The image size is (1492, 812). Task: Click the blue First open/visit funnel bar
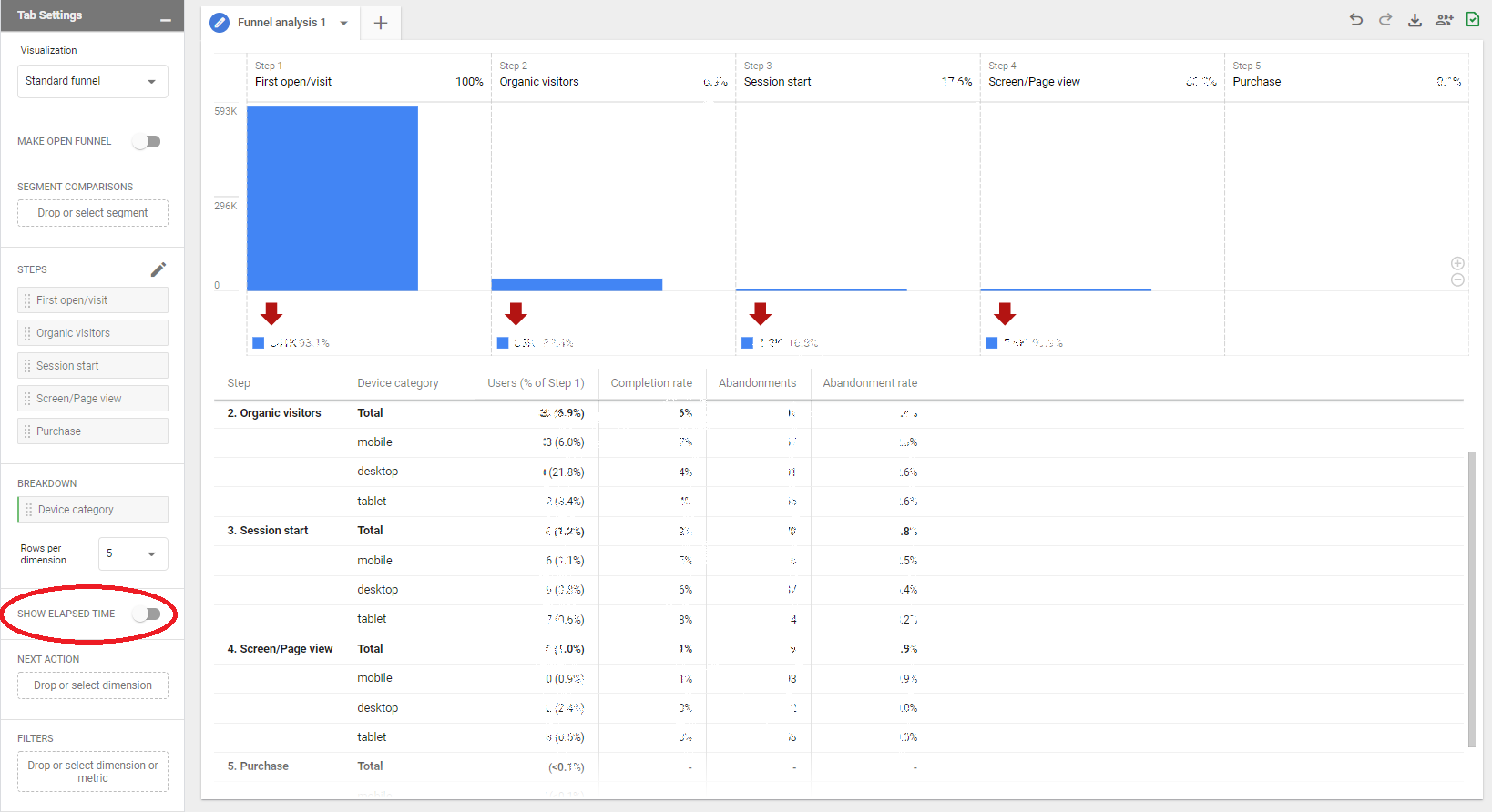[332, 198]
